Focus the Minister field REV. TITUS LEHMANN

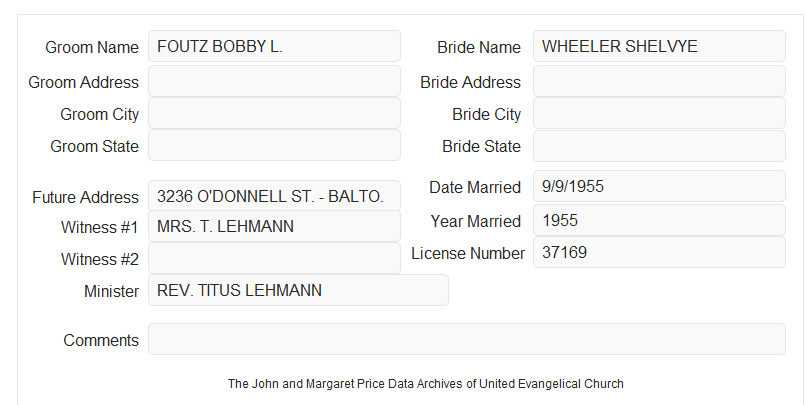point(298,290)
